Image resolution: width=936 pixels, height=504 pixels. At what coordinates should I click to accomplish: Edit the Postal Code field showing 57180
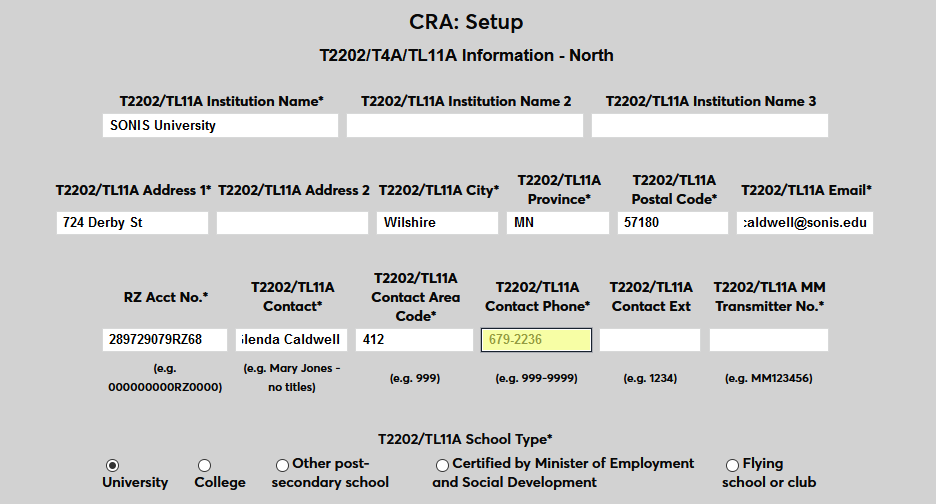673,223
